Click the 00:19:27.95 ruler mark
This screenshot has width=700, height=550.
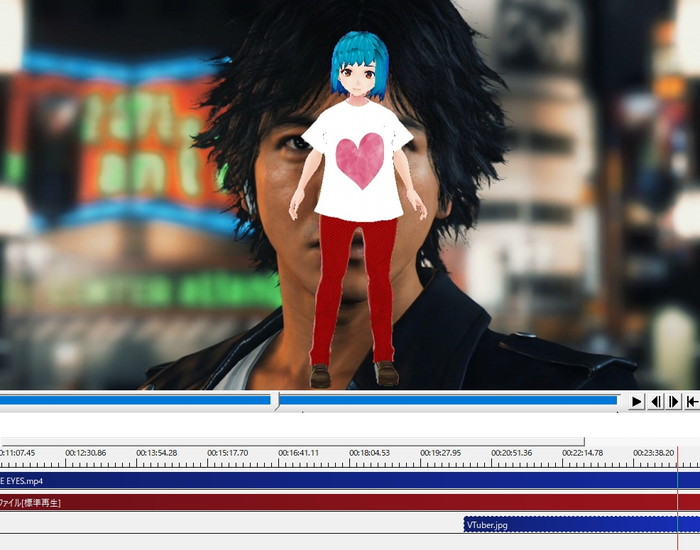(441, 453)
